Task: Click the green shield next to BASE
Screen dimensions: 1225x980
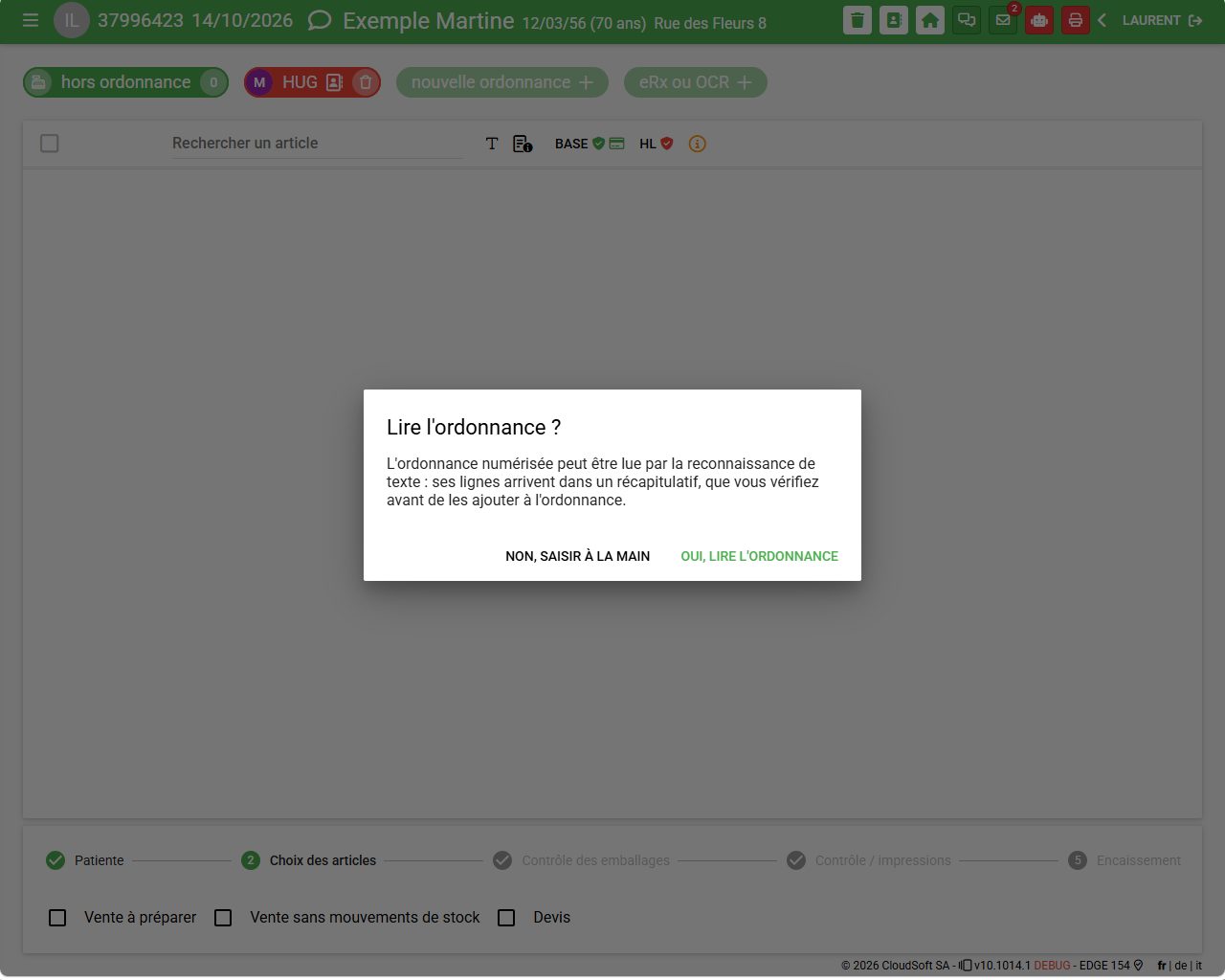Action: pos(598,144)
